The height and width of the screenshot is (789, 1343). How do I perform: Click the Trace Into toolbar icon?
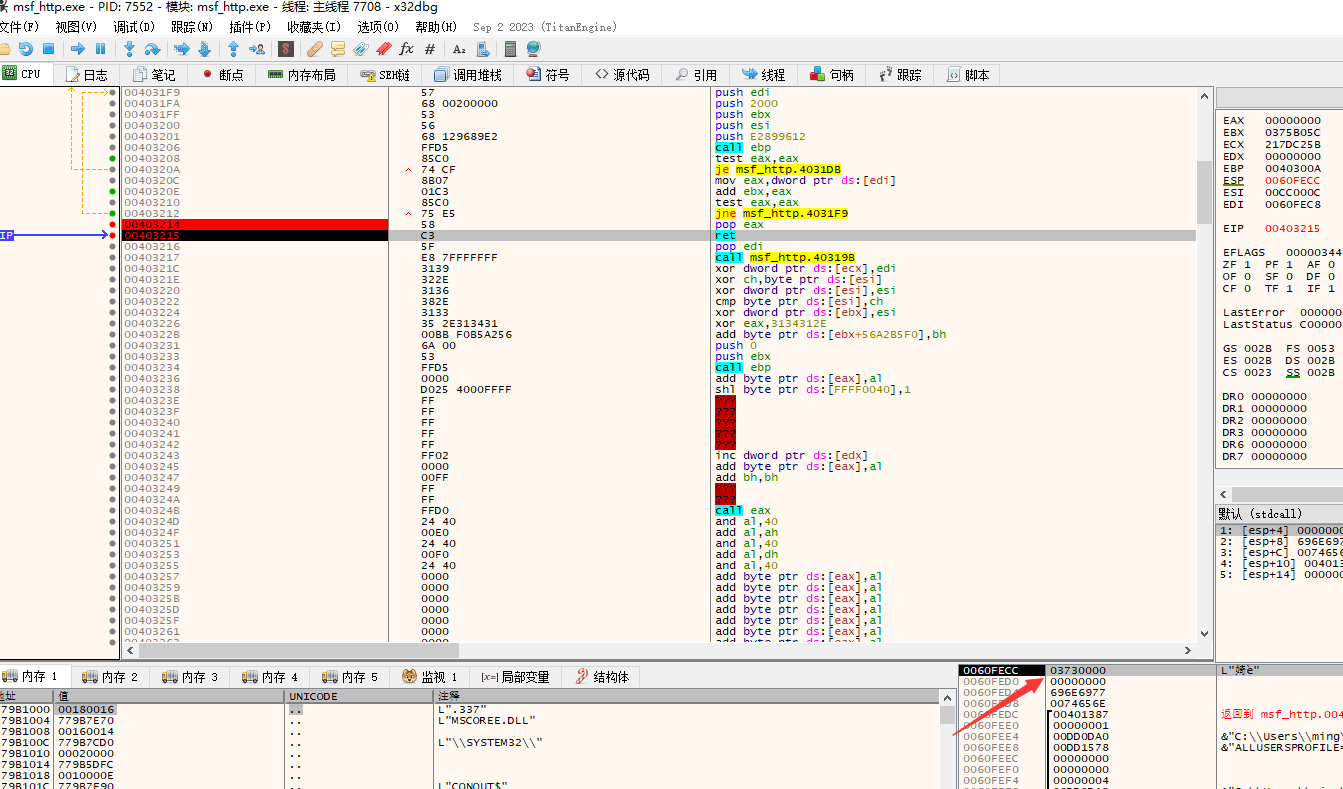click(181, 48)
